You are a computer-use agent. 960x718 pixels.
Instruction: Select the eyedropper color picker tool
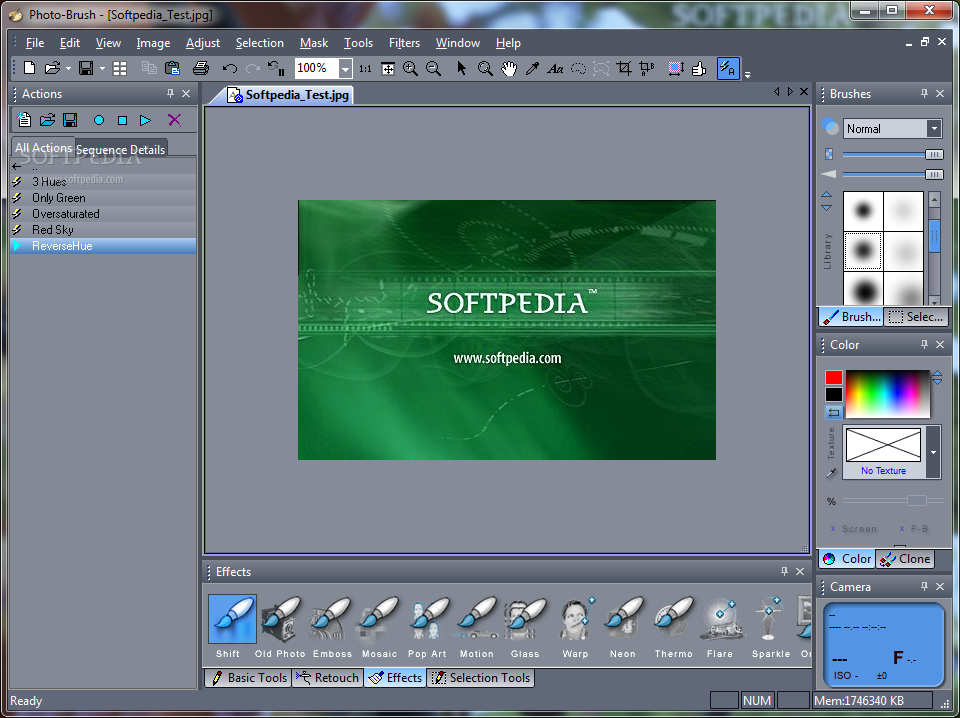pyautogui.click(x=532, y=68)
